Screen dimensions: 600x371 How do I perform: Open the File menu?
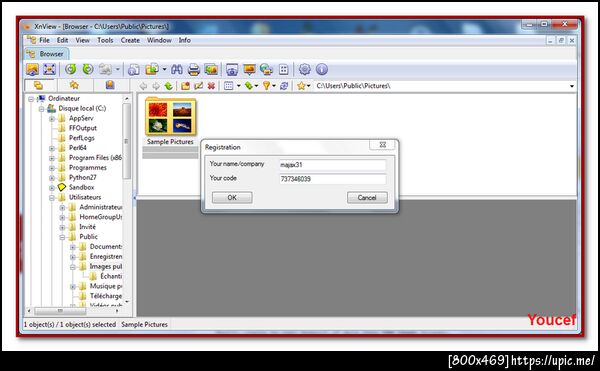click(x=44, y=40)
